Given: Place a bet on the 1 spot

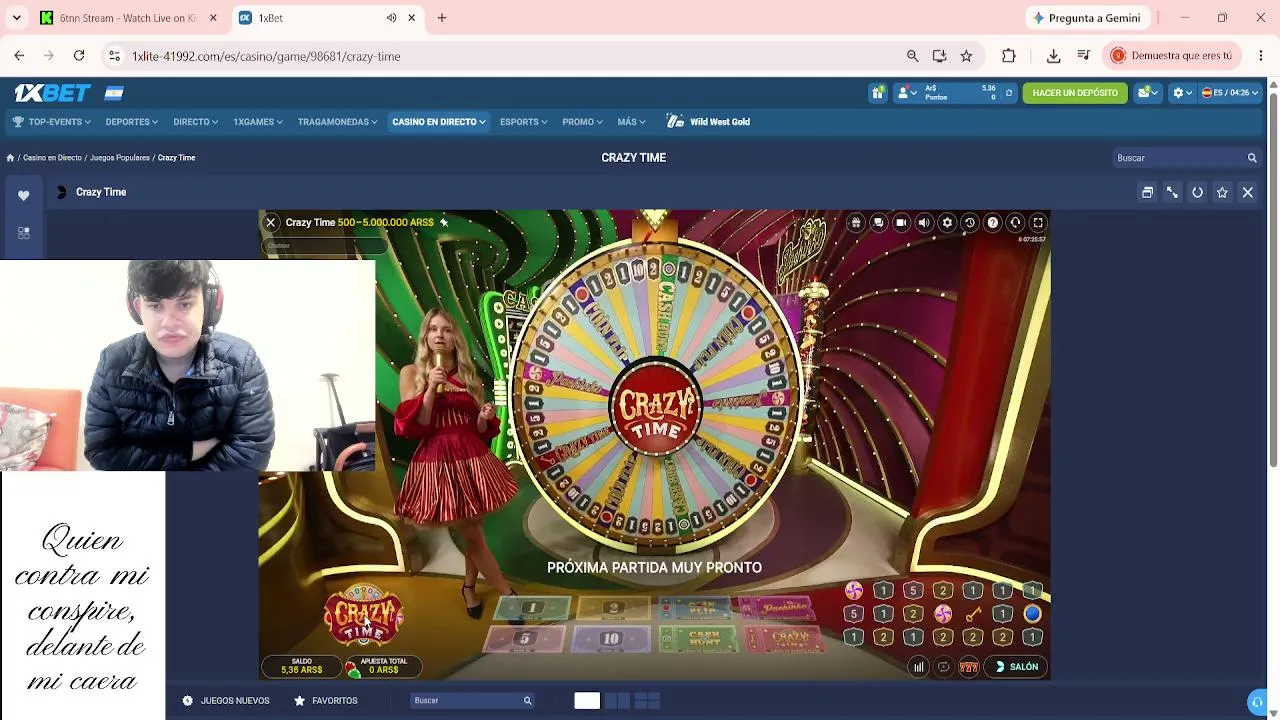Looking at the screenshot, I should (533, 608).
